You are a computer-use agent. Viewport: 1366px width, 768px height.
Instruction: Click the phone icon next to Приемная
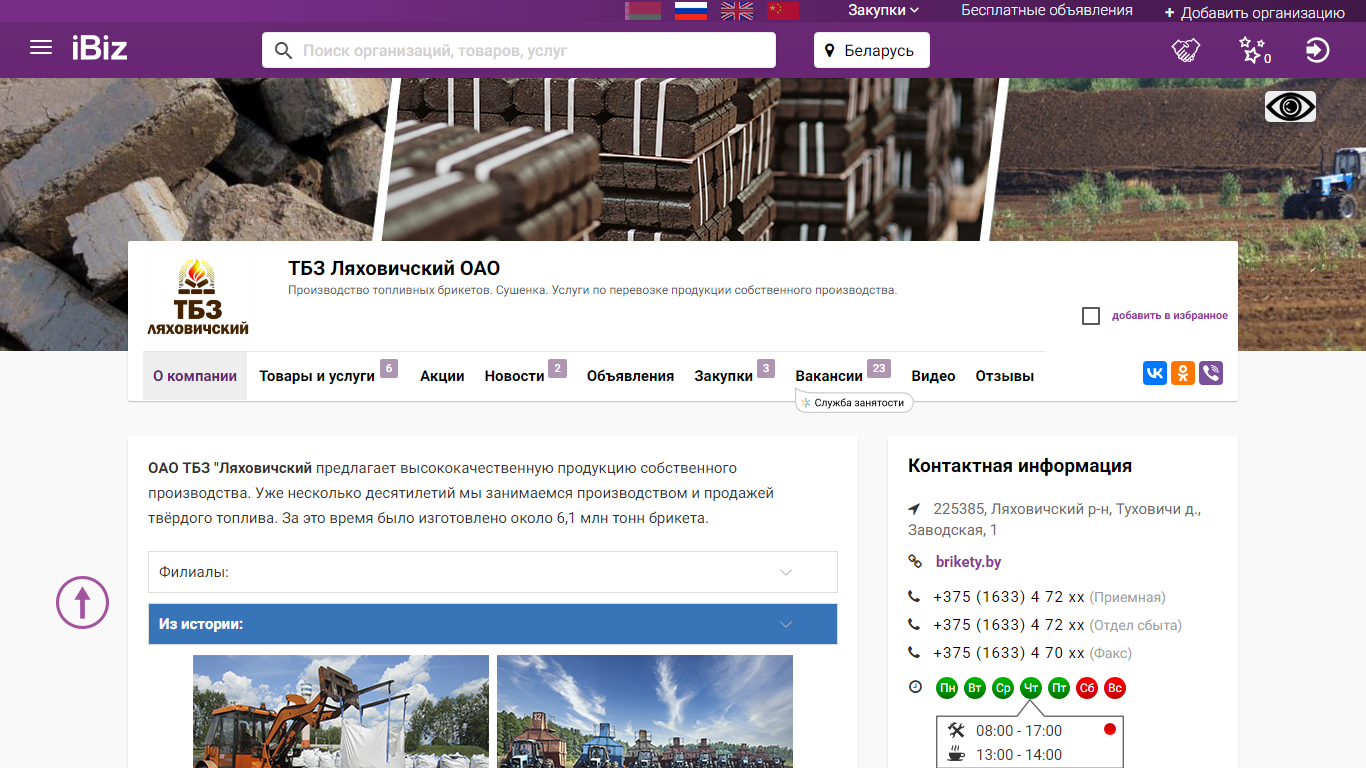tap(914, 596)
